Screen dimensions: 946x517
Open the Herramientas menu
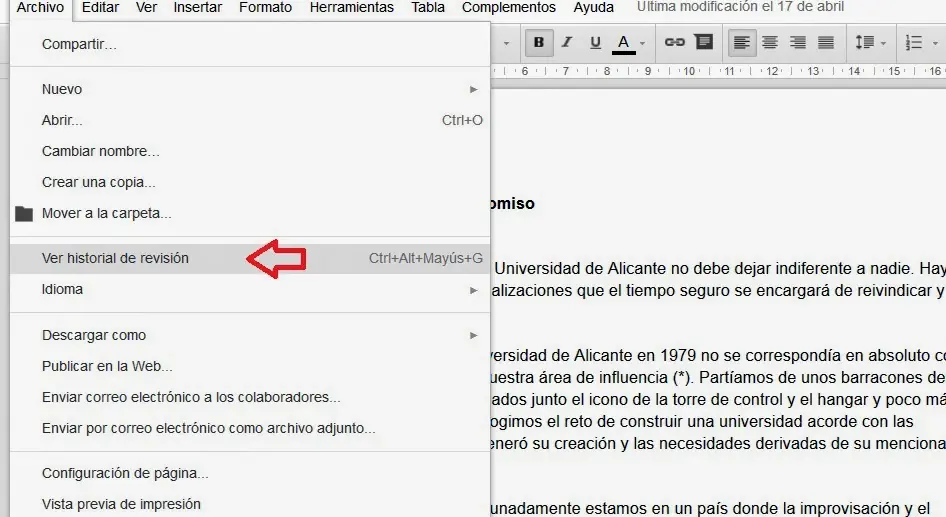352,8
